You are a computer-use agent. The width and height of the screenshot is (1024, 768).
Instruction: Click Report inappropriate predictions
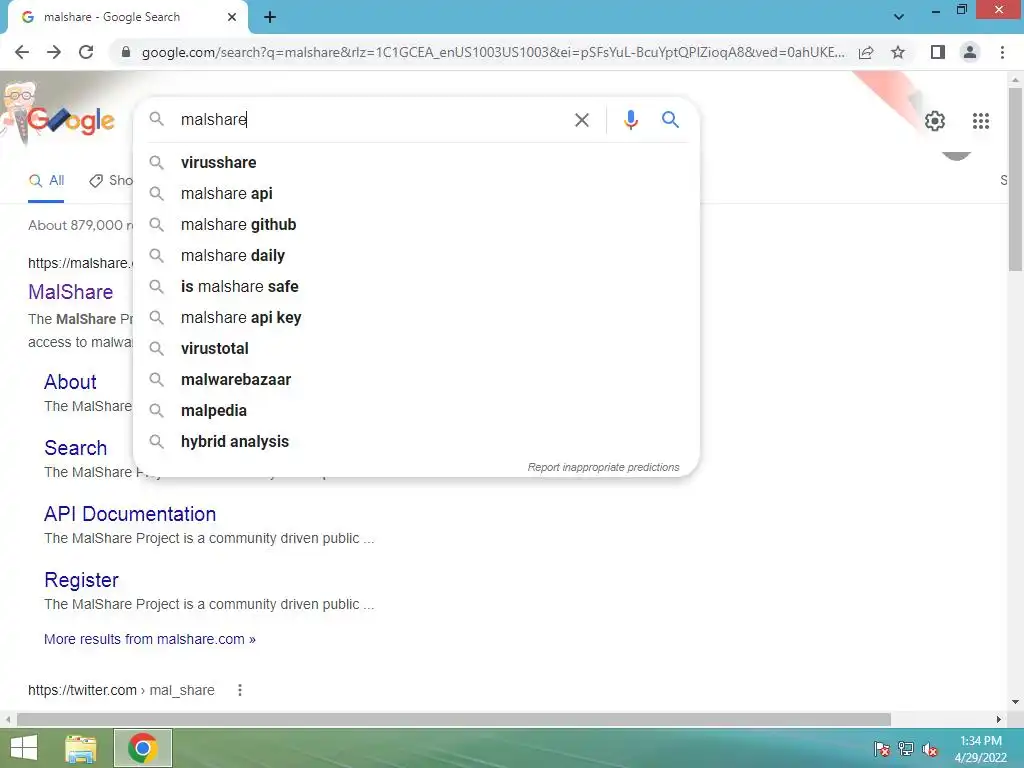[x=603, y=468]
